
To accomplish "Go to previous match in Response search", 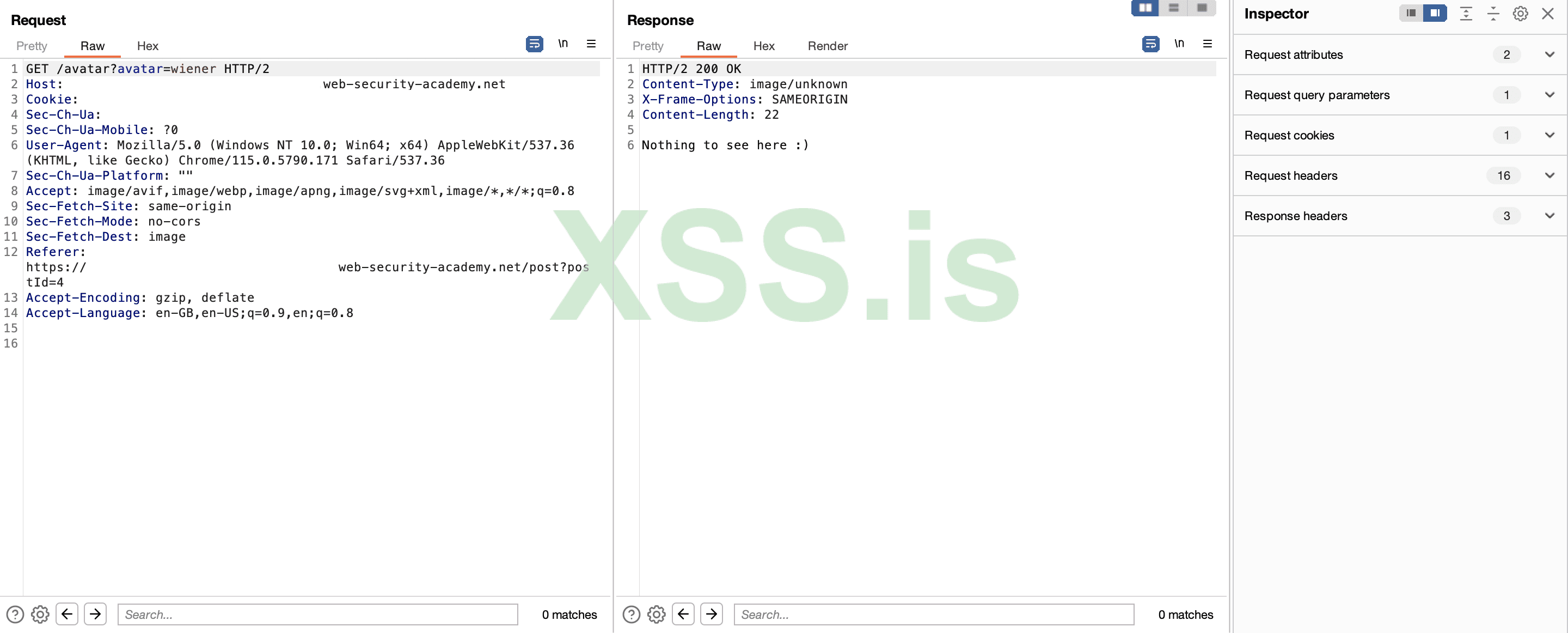I will 683,614.
